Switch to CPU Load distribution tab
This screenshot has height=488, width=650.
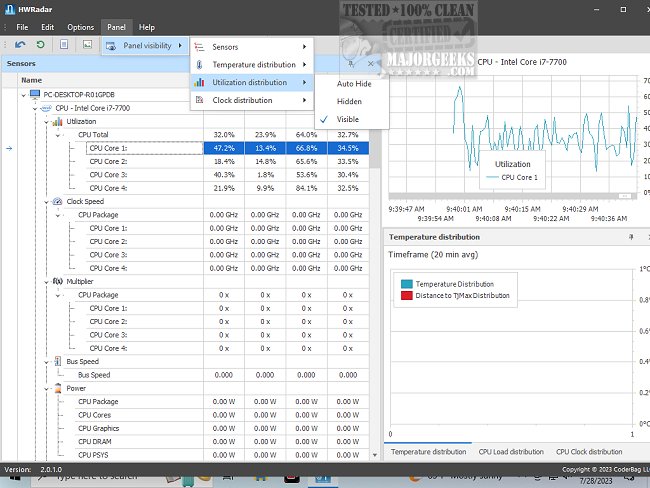coord(509,452)
